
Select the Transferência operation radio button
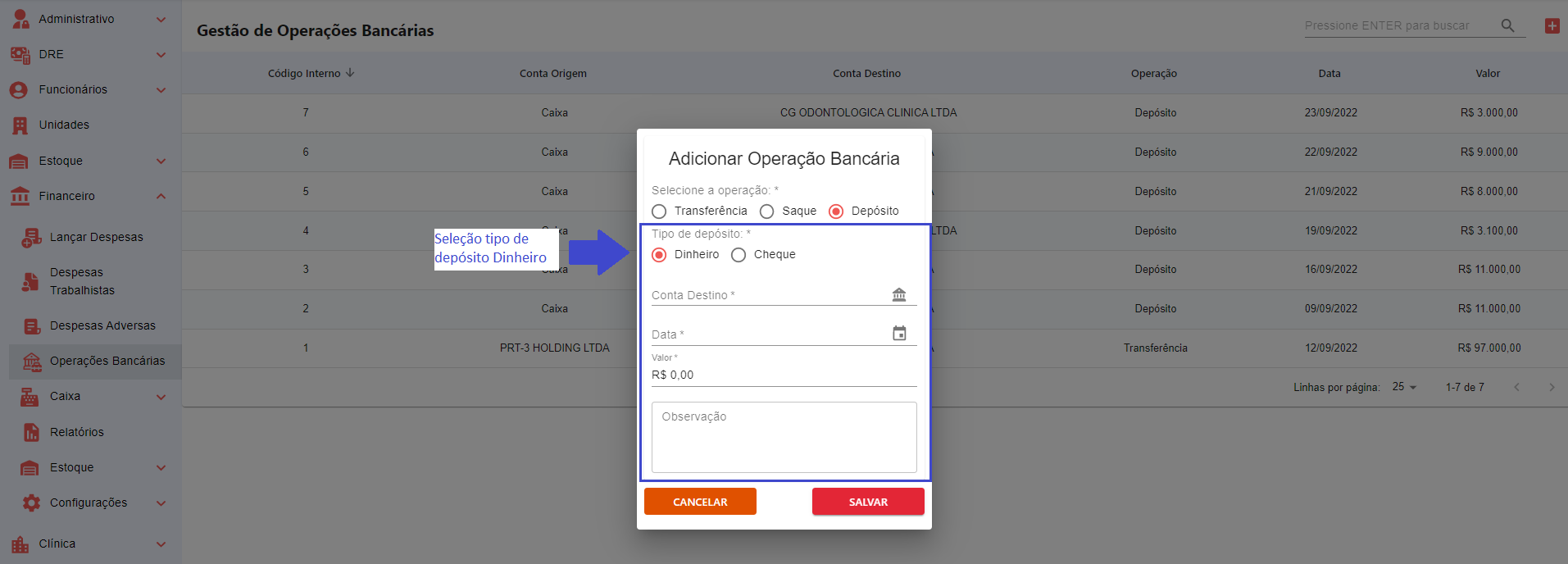click(x=659, y=211)
